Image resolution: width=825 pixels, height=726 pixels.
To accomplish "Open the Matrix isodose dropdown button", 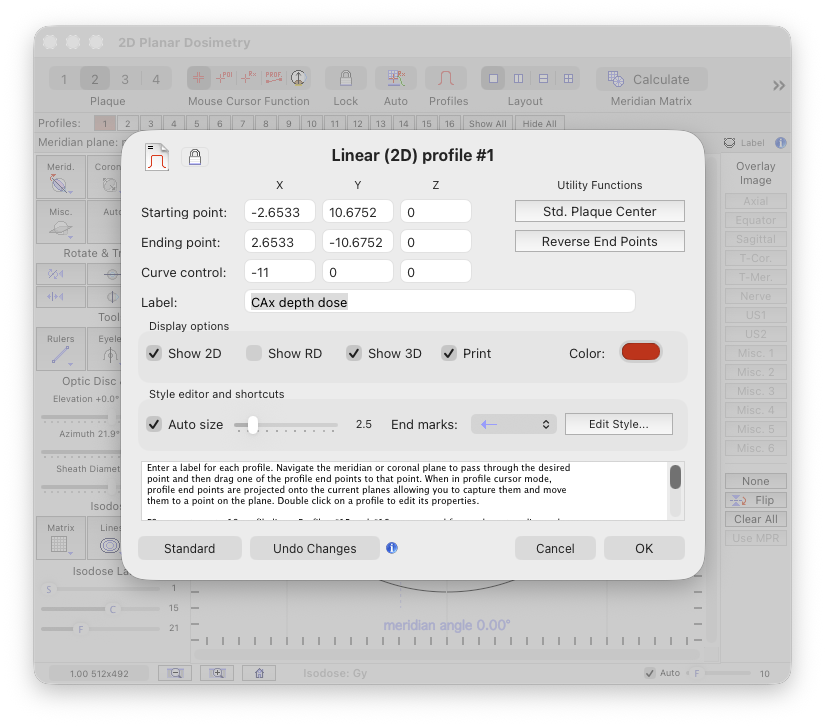I will (60, 535).
